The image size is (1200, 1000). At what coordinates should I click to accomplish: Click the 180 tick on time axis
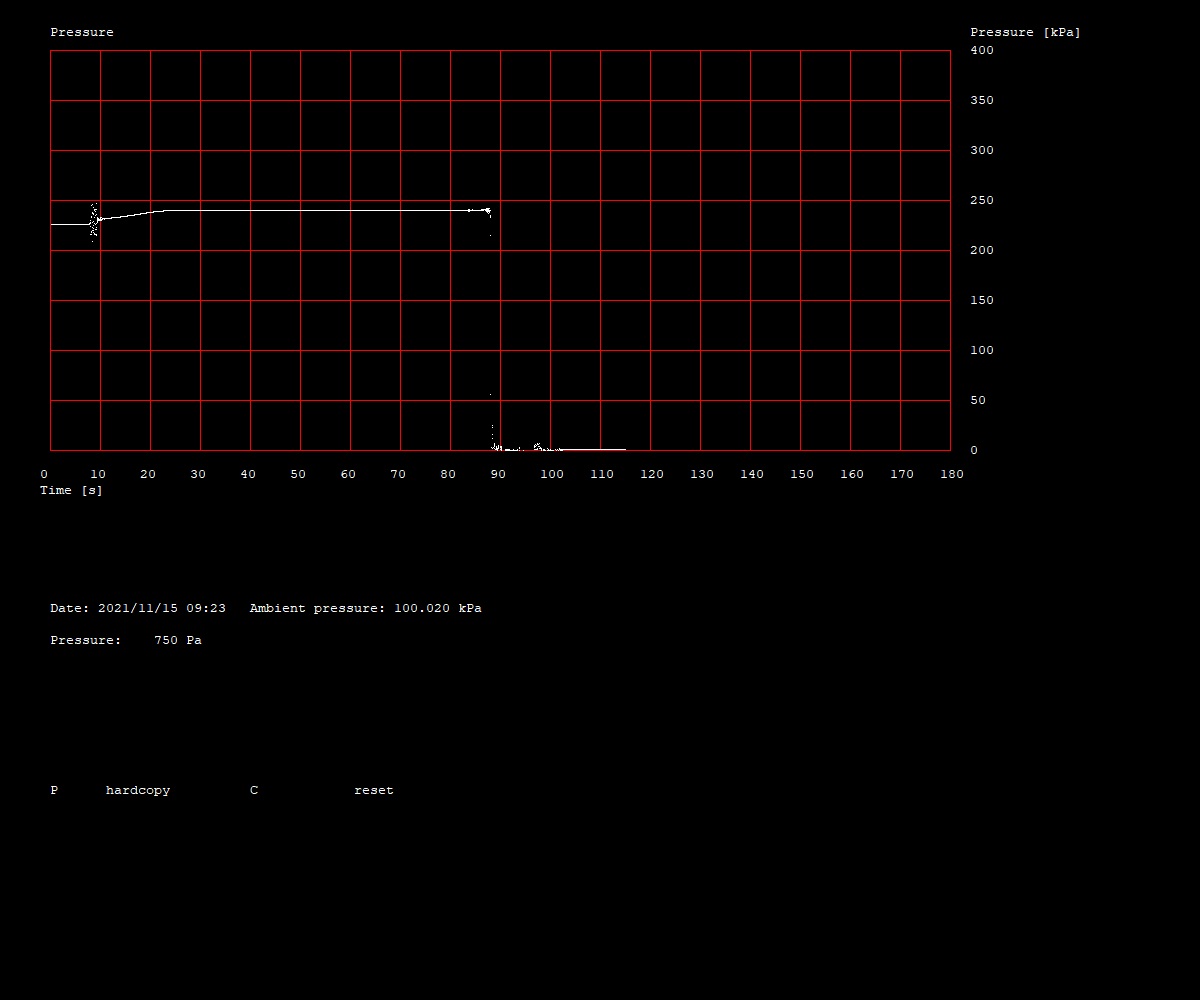[x=952, y=474]
